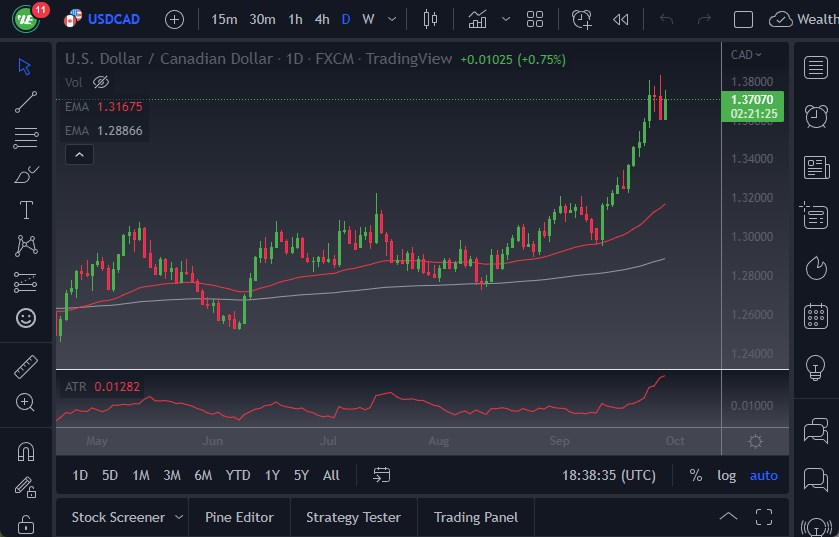Collapse the indicator legend chevron
839x537 pixels.
coord(79,154)
